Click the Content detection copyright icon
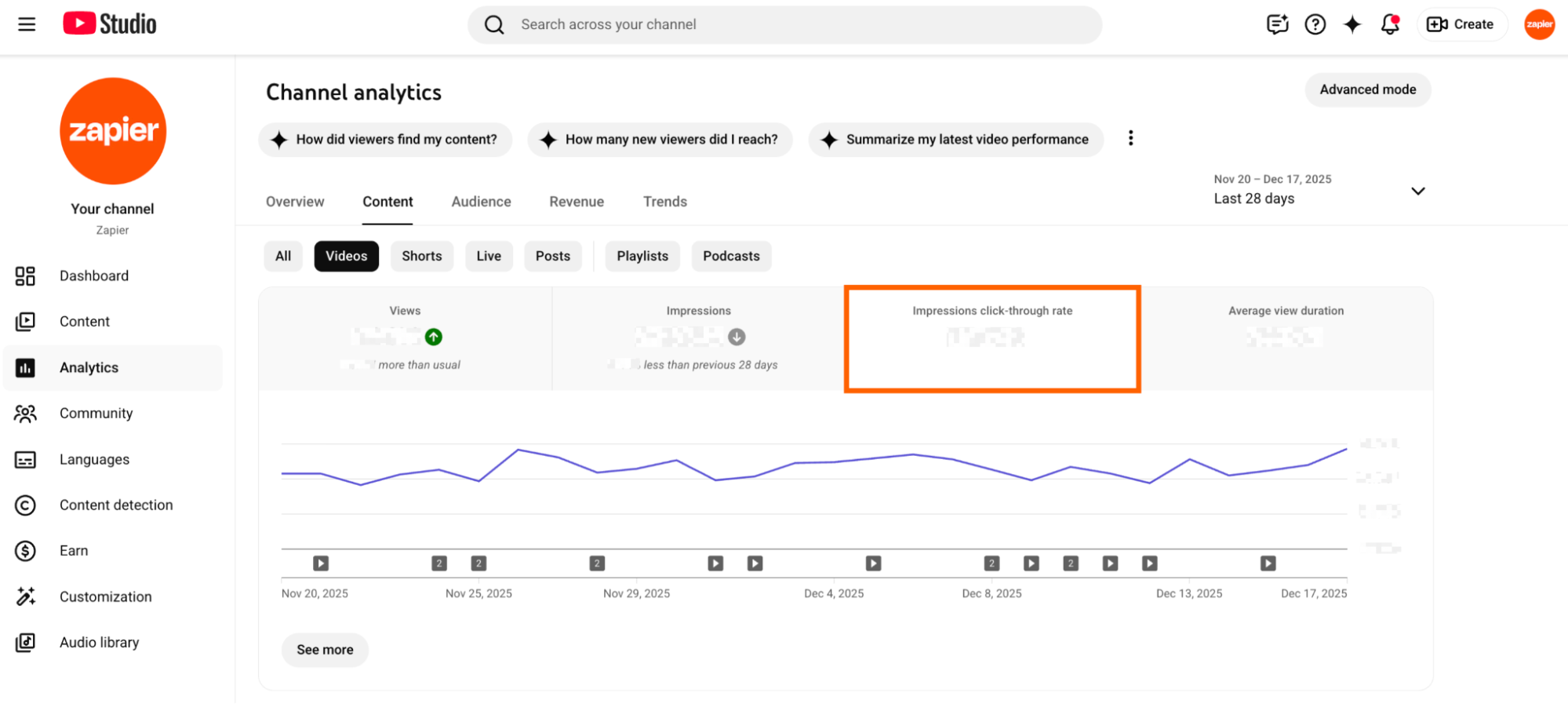The width and height of the screenshot is (1568, 704). [25, 505]
